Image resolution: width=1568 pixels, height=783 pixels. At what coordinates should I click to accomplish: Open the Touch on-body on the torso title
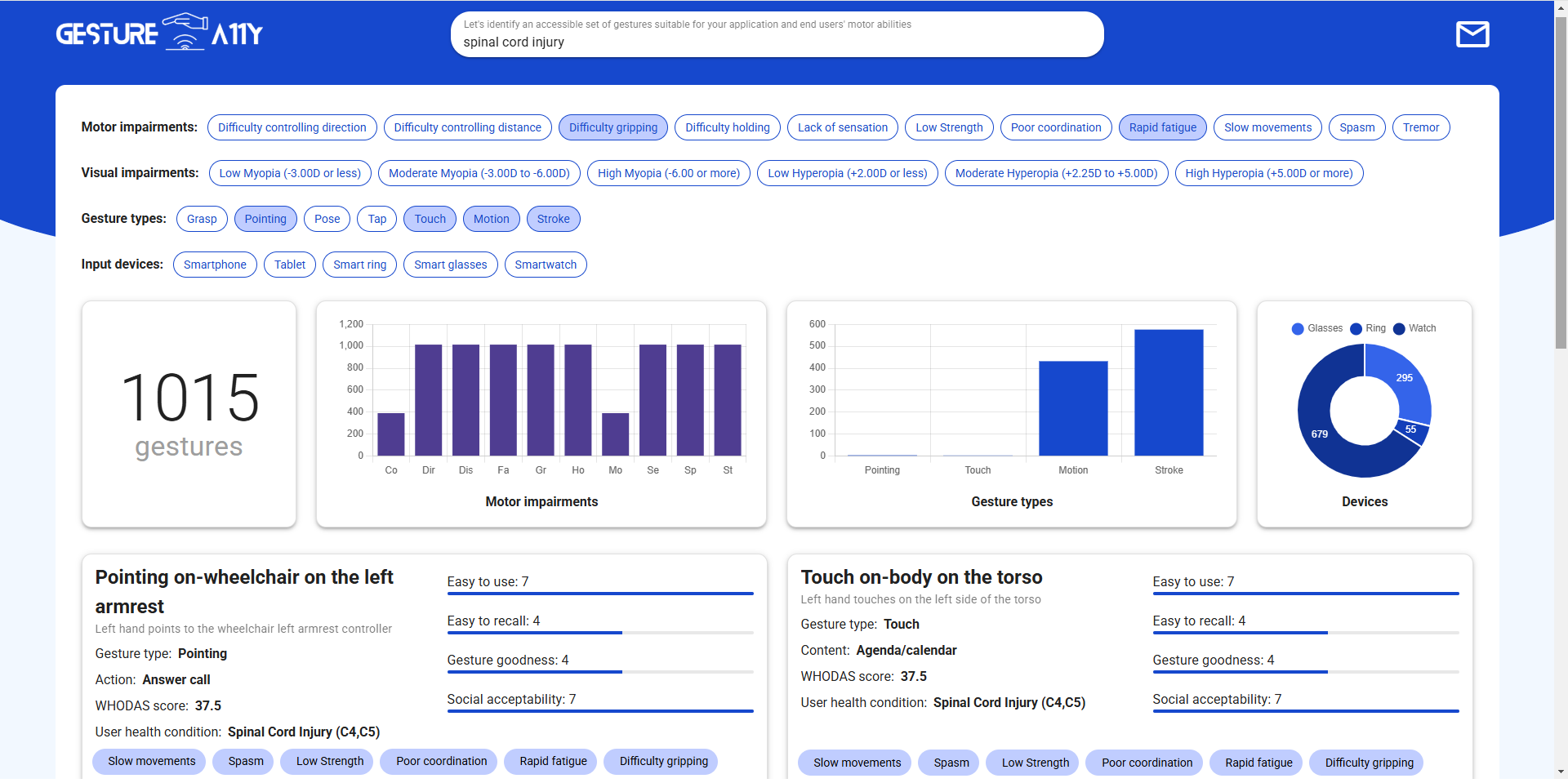pos(921,577)
